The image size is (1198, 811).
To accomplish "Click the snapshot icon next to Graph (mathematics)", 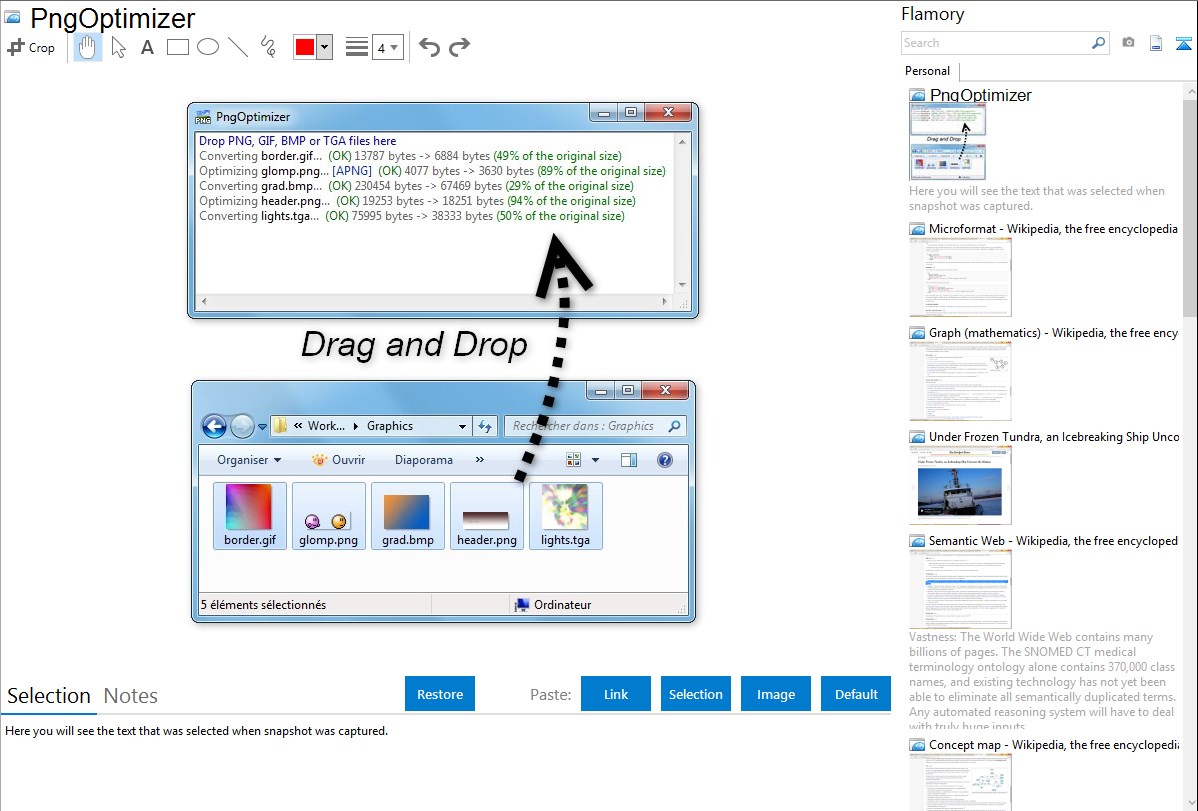I will (917, 333).
